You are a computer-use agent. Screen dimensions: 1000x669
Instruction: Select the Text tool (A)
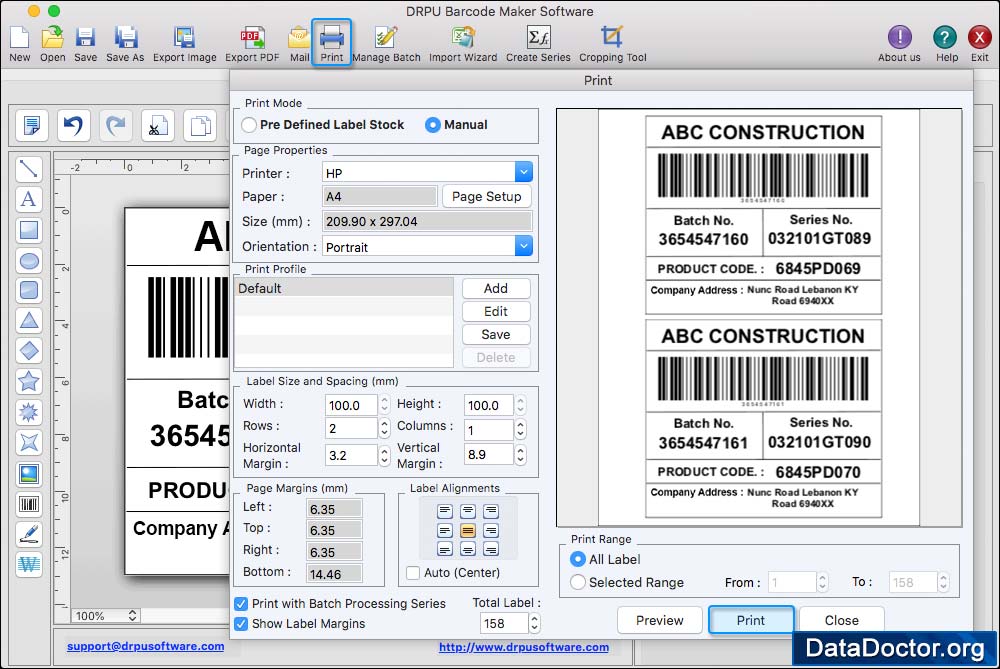pos(29,199)
